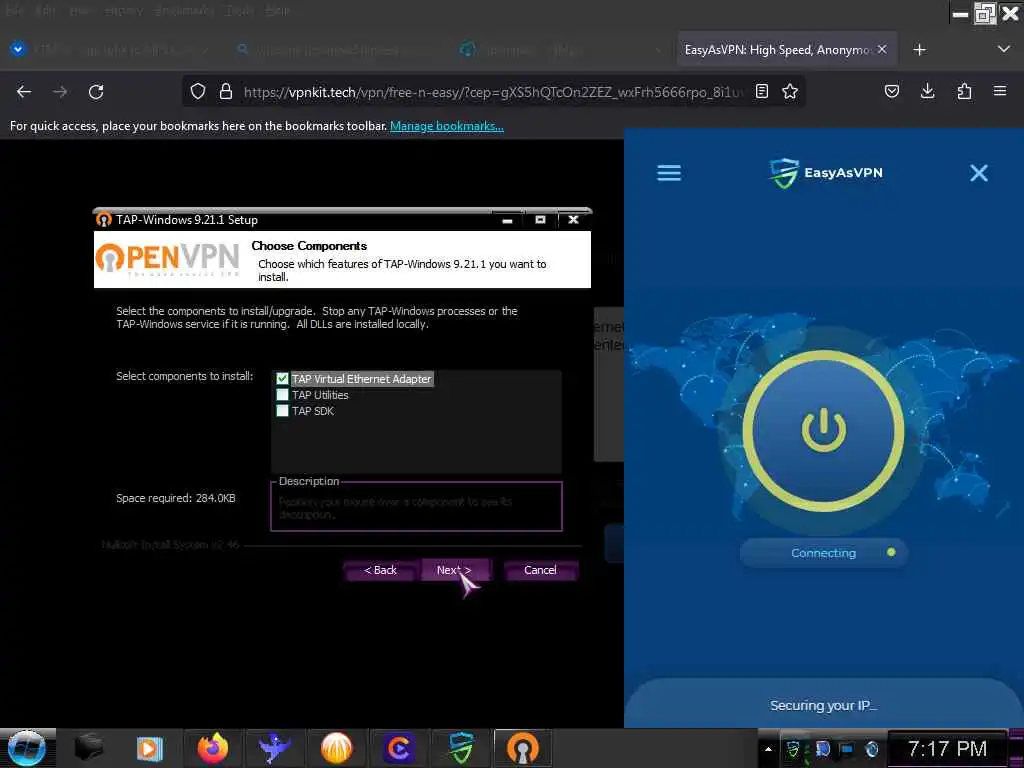Screen dimensions: 1024x768
Task: Click the EasyAsVPN shield logo
Action: coord(784,173)
